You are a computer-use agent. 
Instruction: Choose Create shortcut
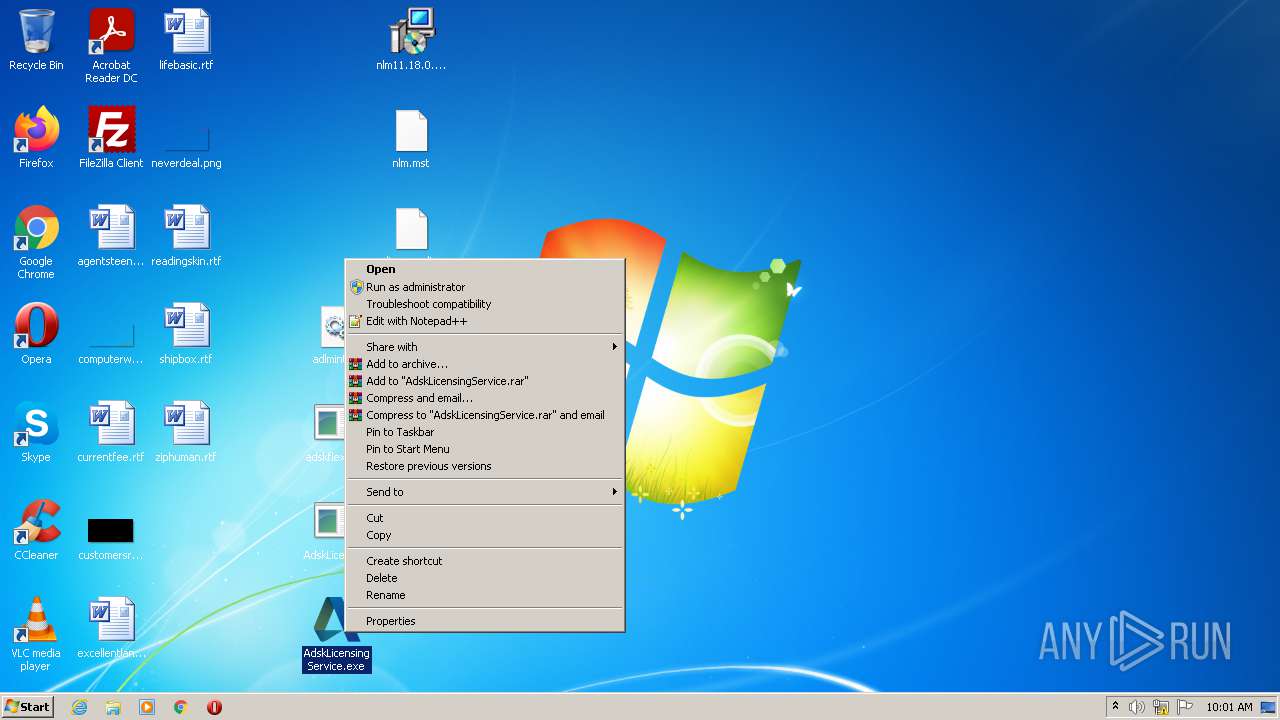tap(485, 561)
